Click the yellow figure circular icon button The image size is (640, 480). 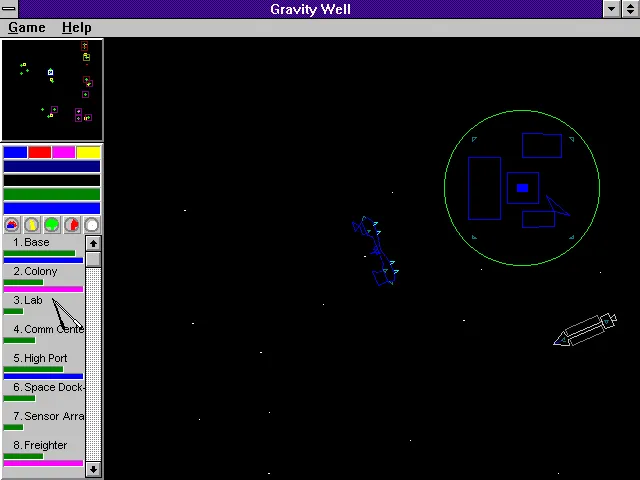coord(32,225)
